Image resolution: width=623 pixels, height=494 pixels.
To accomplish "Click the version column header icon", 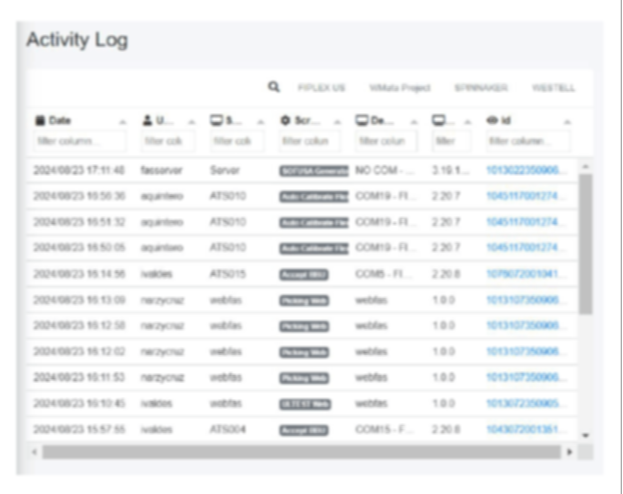I will pos(439,120).
